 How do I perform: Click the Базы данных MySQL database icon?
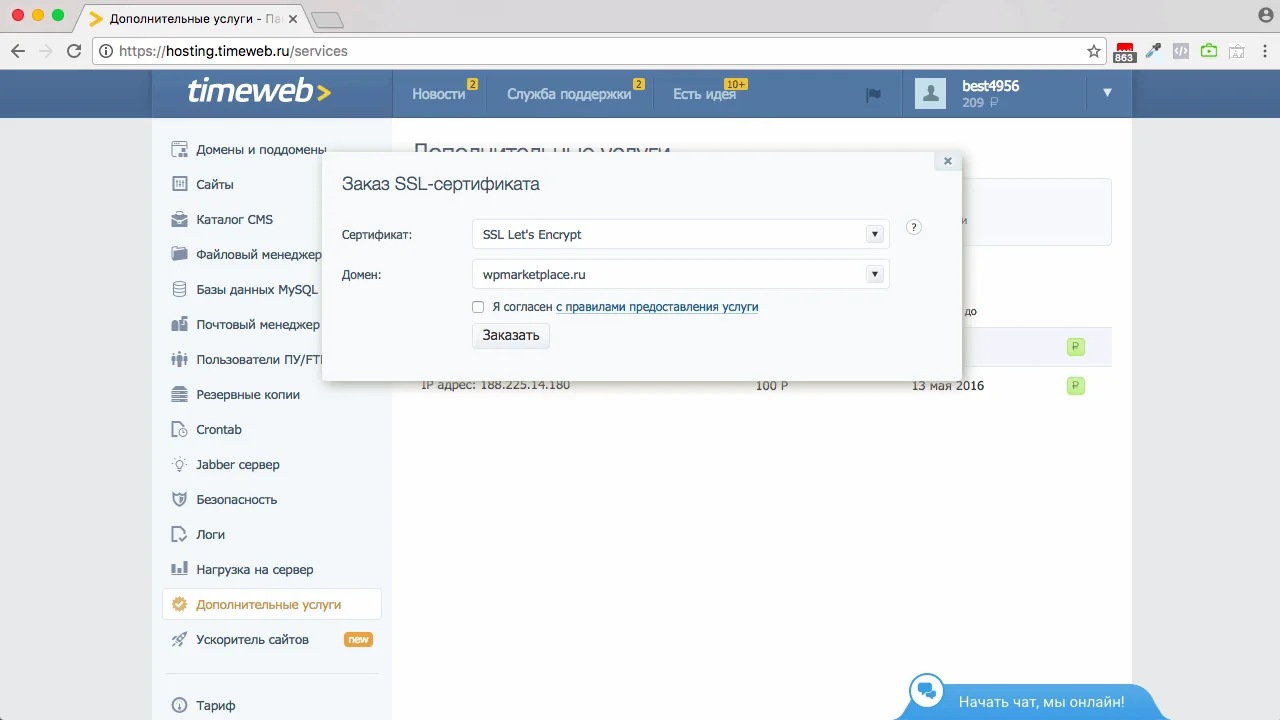point(180,289)
